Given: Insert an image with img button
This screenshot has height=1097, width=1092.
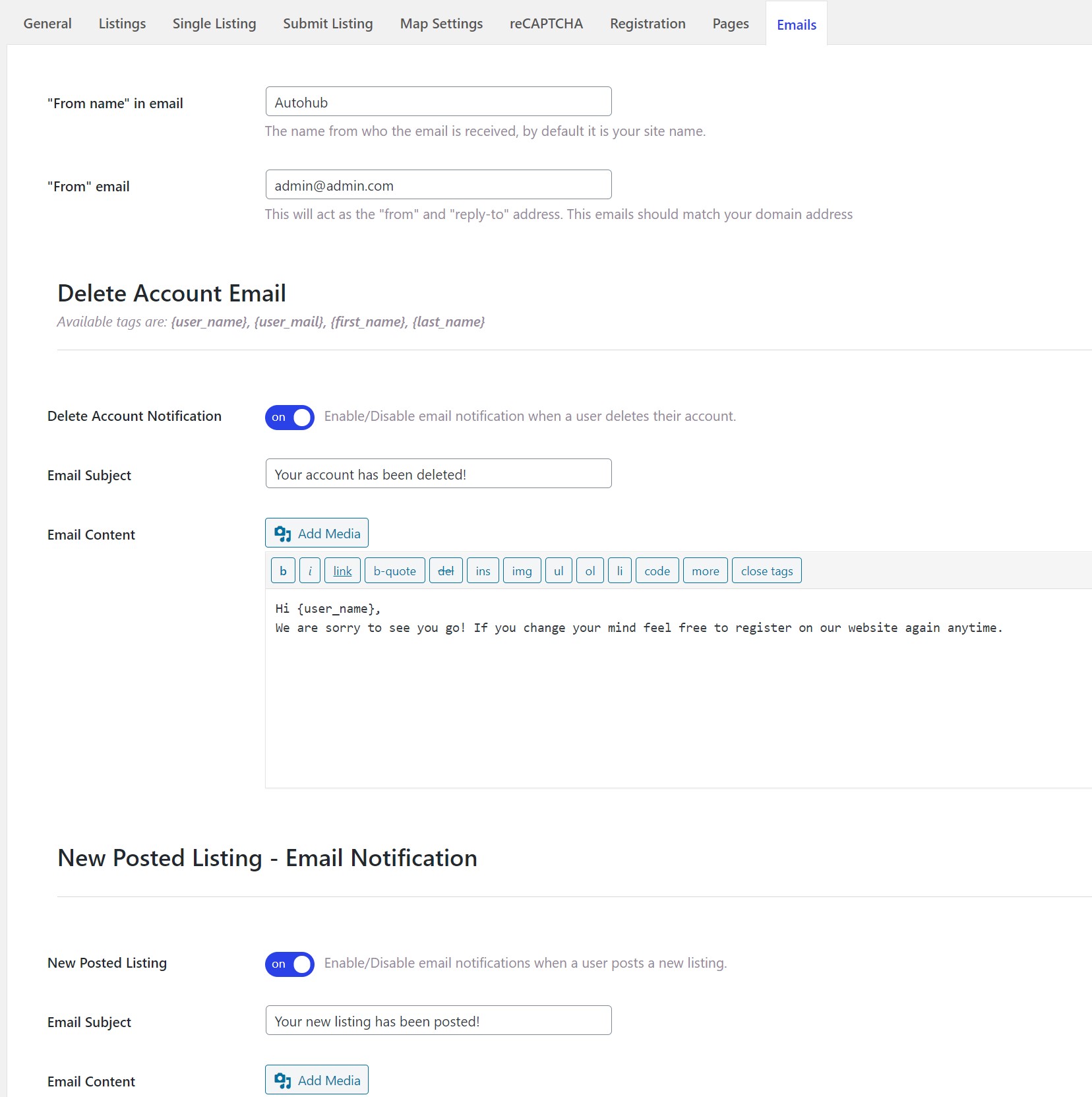Looking at the screenshot, I should 522,571.
